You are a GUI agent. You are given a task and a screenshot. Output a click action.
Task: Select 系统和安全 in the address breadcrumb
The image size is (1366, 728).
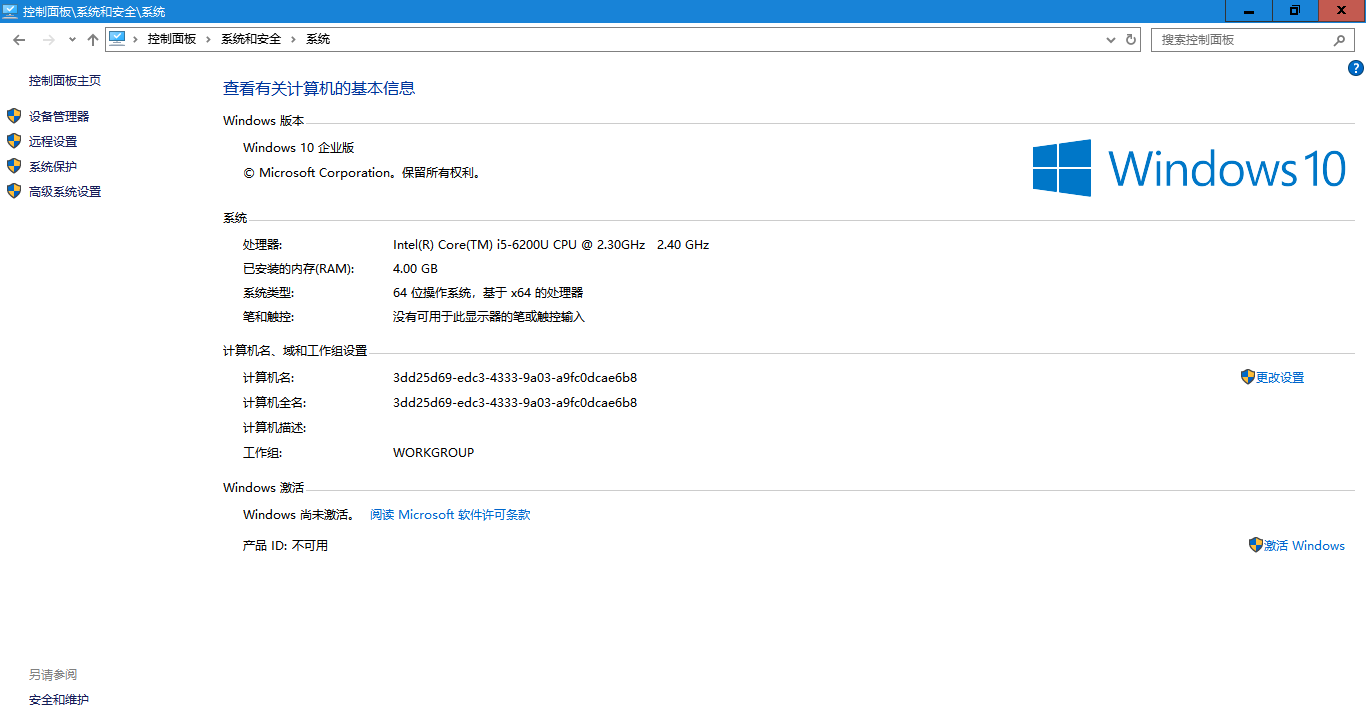251,39
